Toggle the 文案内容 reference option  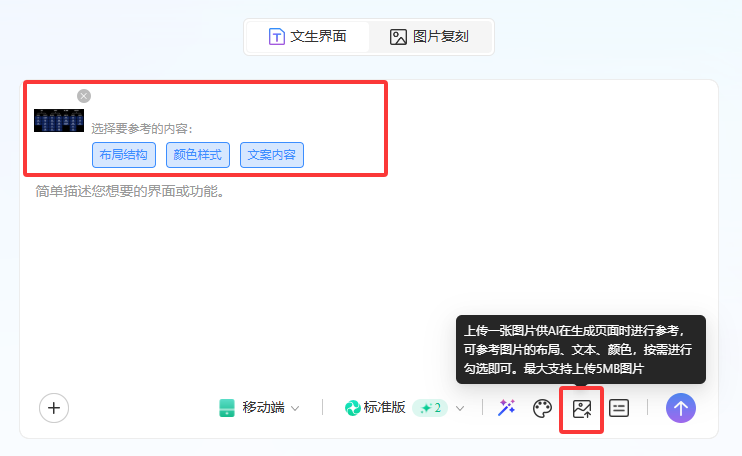pyautogui.click(x=272, y=155)
